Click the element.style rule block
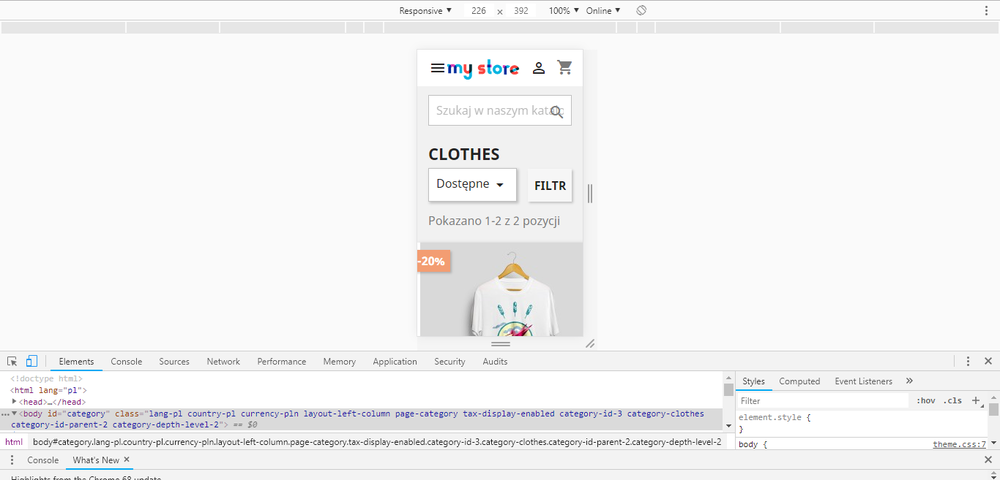The height and width of the screenshot is (480, 1000). pos(863,423)
